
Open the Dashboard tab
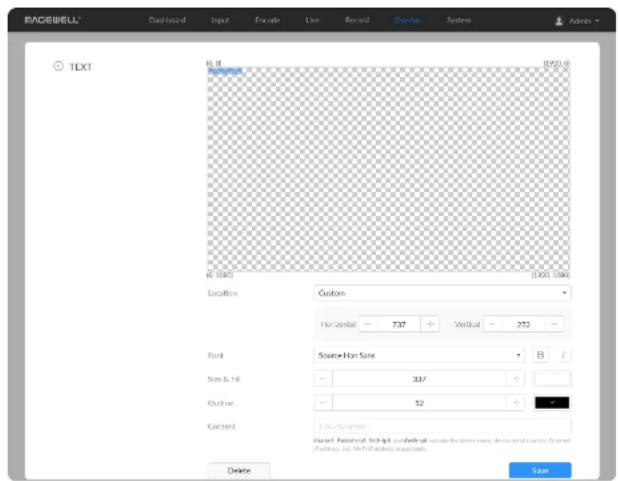tap(167, 20)
